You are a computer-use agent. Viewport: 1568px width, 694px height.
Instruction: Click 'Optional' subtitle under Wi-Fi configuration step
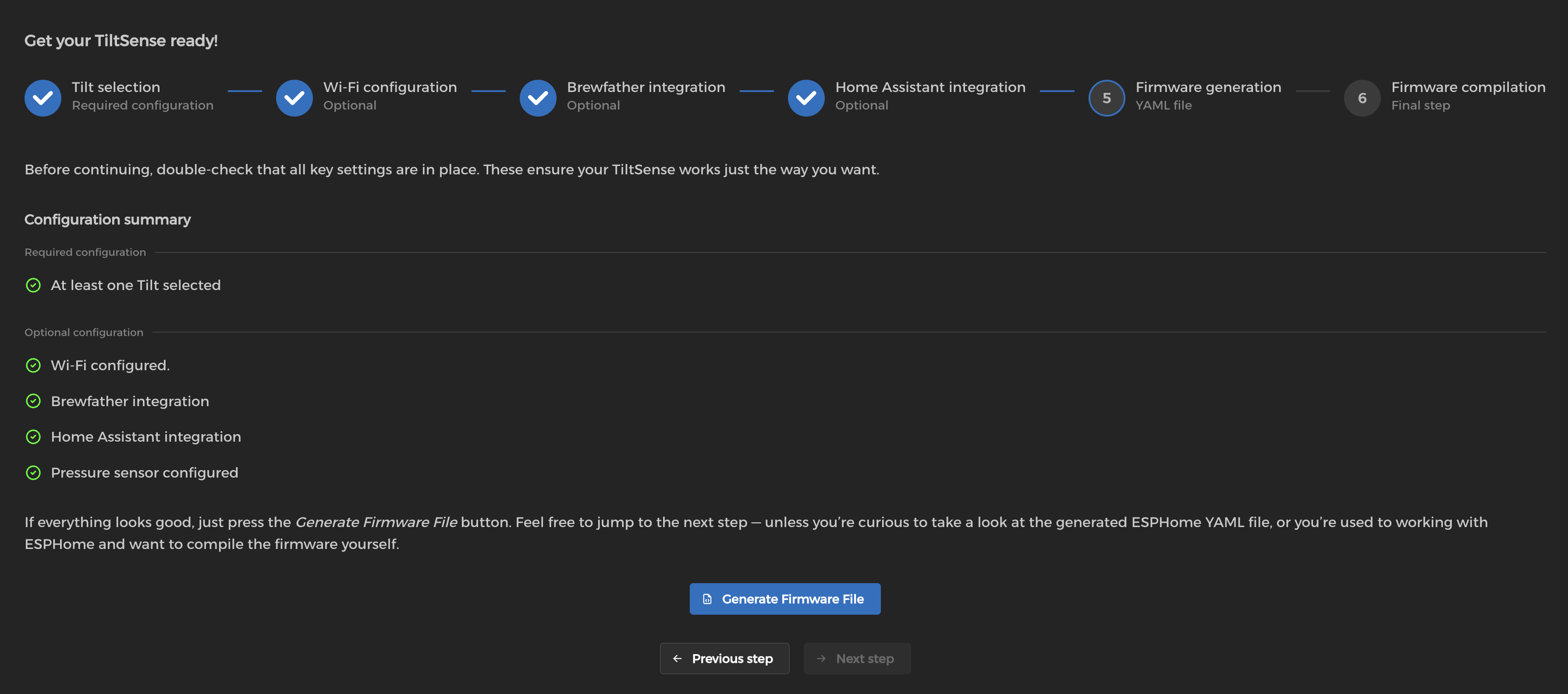350,105
